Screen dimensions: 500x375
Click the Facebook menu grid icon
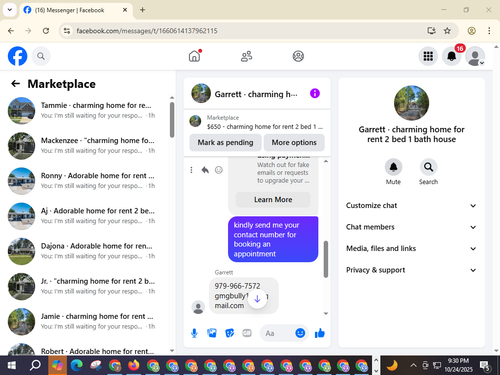click(428, 56)
